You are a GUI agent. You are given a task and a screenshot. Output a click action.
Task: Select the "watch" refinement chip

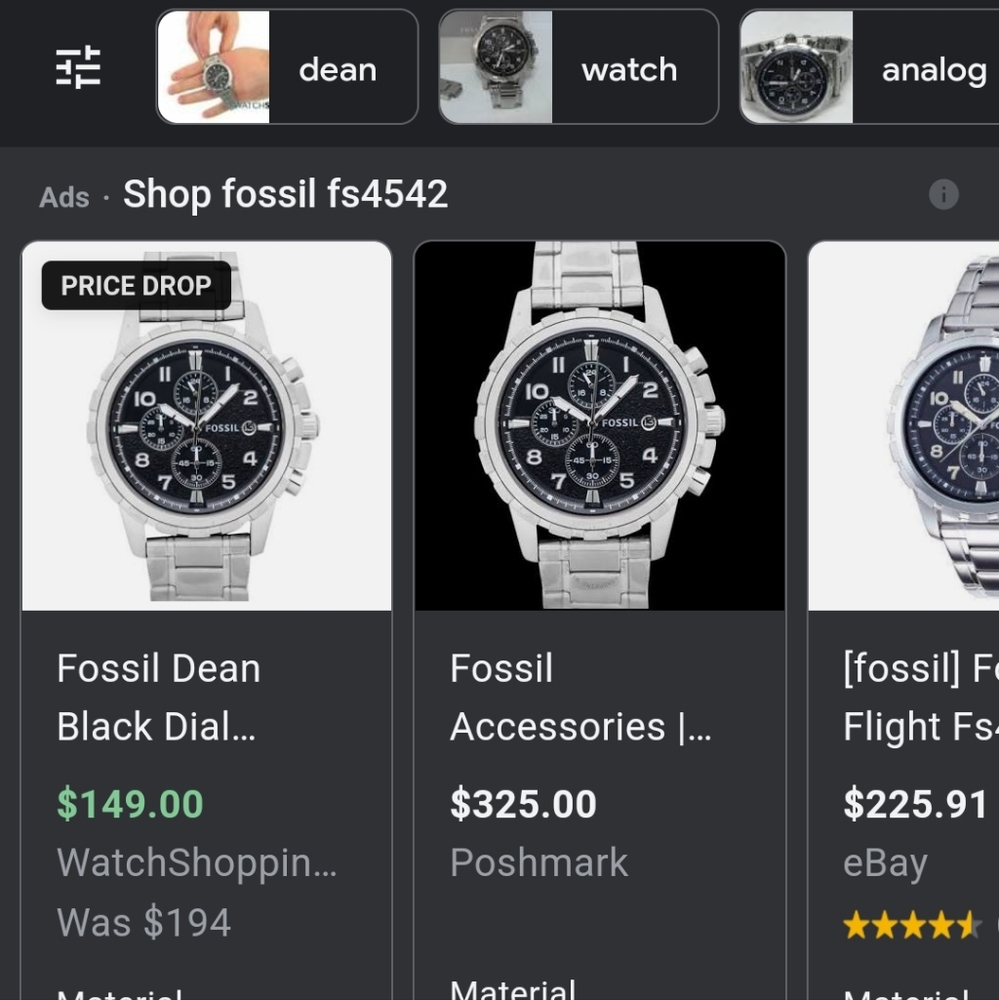pos(629,69)
